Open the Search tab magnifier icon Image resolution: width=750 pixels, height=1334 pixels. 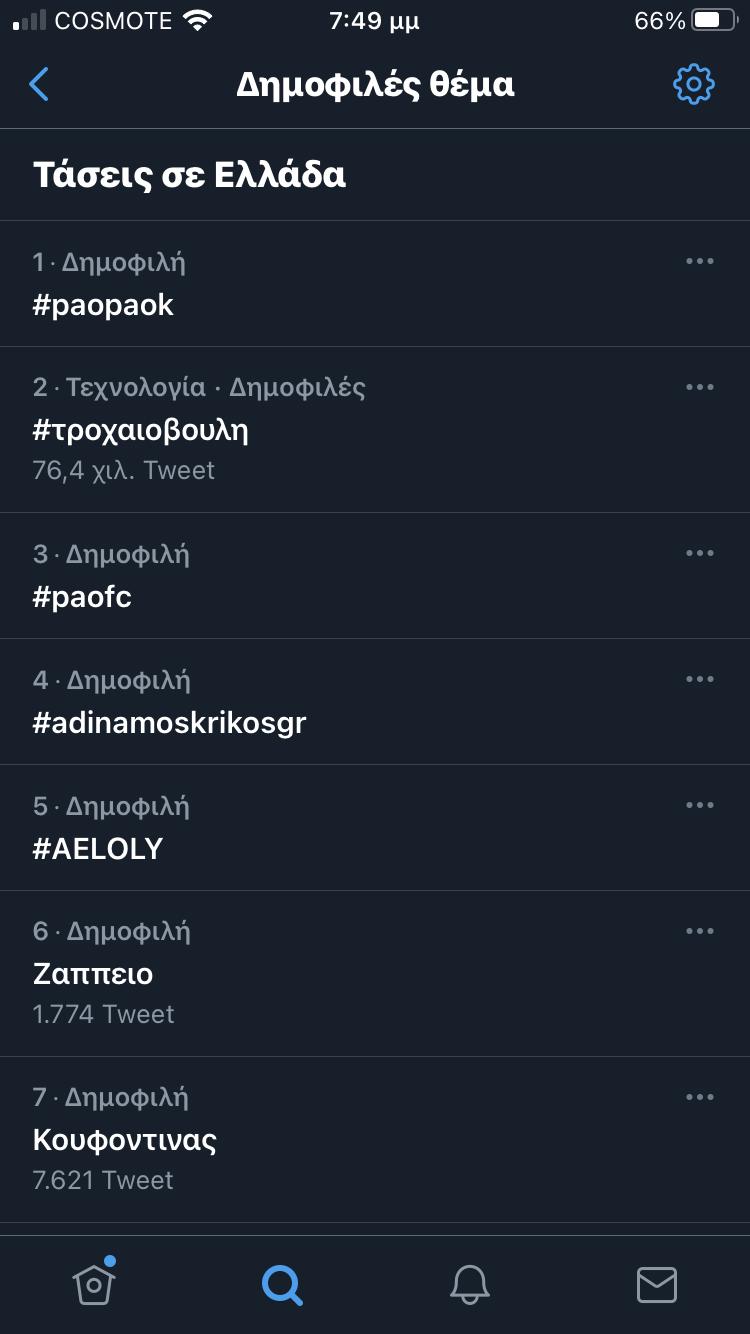(x=282, y=1284)
